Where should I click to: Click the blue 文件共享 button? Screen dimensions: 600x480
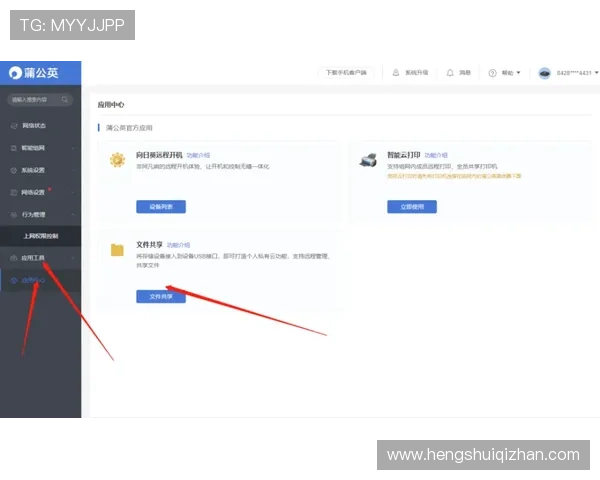click(x=161, y=297)
